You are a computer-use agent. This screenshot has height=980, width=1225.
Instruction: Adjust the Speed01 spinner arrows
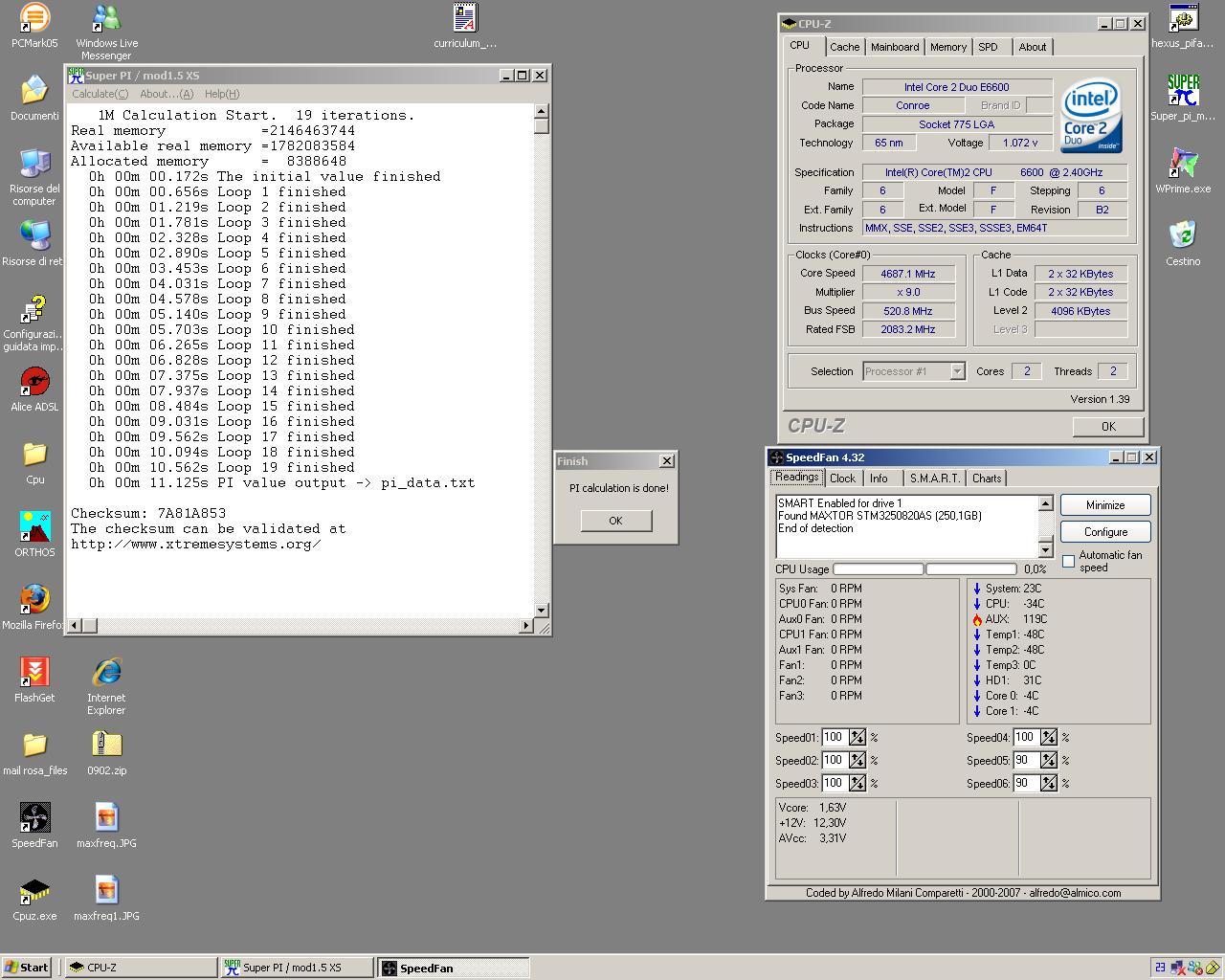[x=857, y=738]
